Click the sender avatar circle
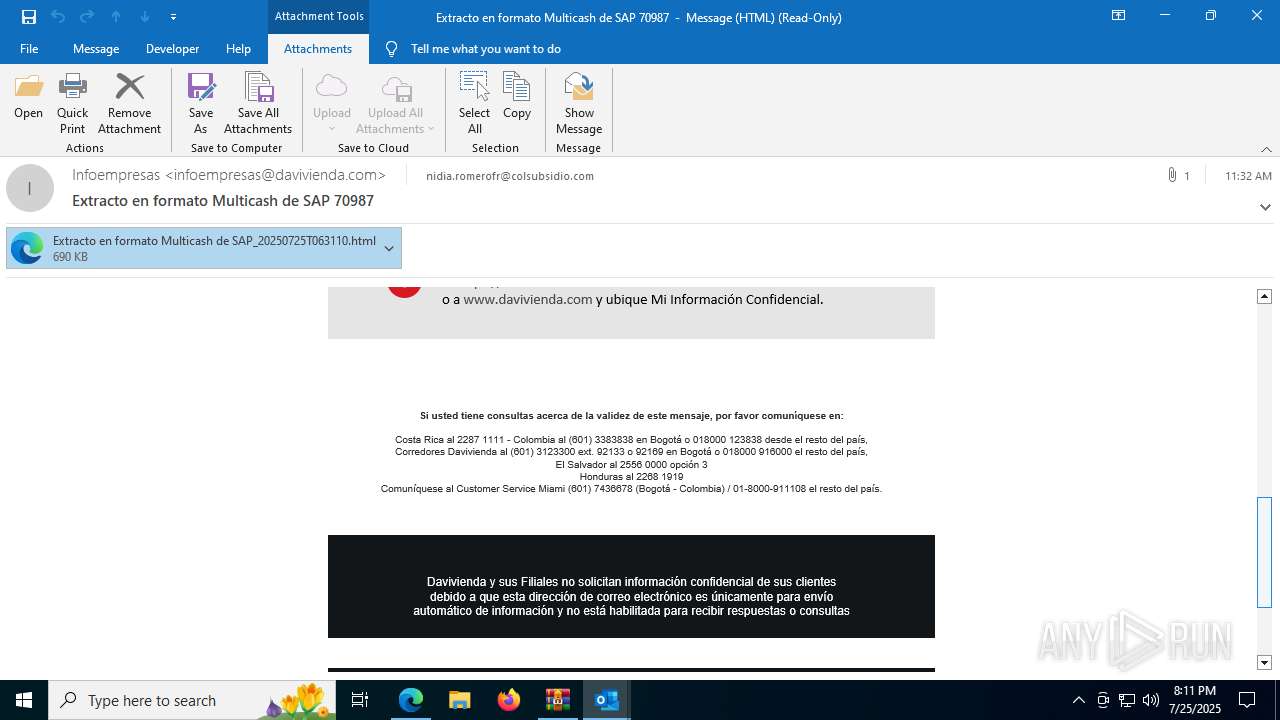1280x720 pixels. coord(30,188)
